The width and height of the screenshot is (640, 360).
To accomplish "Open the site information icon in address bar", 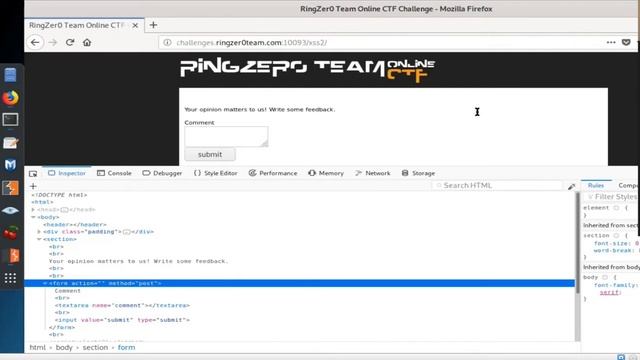I will (x=167, y=42).
